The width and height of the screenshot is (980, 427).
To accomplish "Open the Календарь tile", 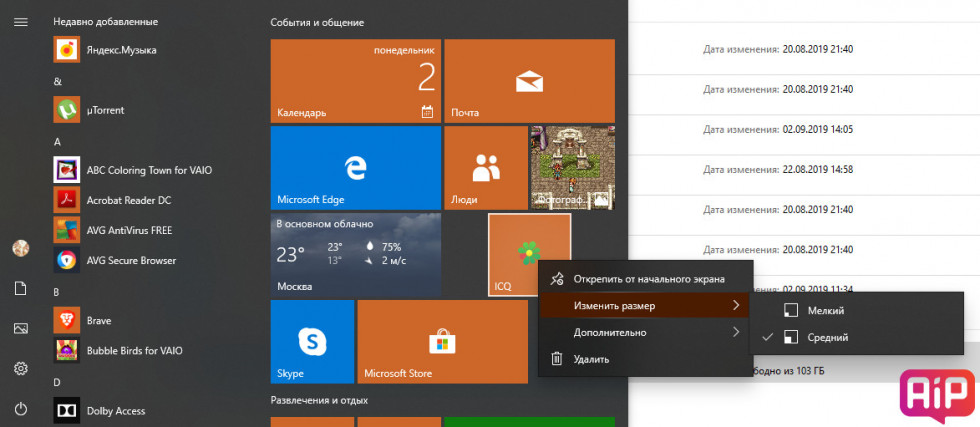I will click(356, 81).
